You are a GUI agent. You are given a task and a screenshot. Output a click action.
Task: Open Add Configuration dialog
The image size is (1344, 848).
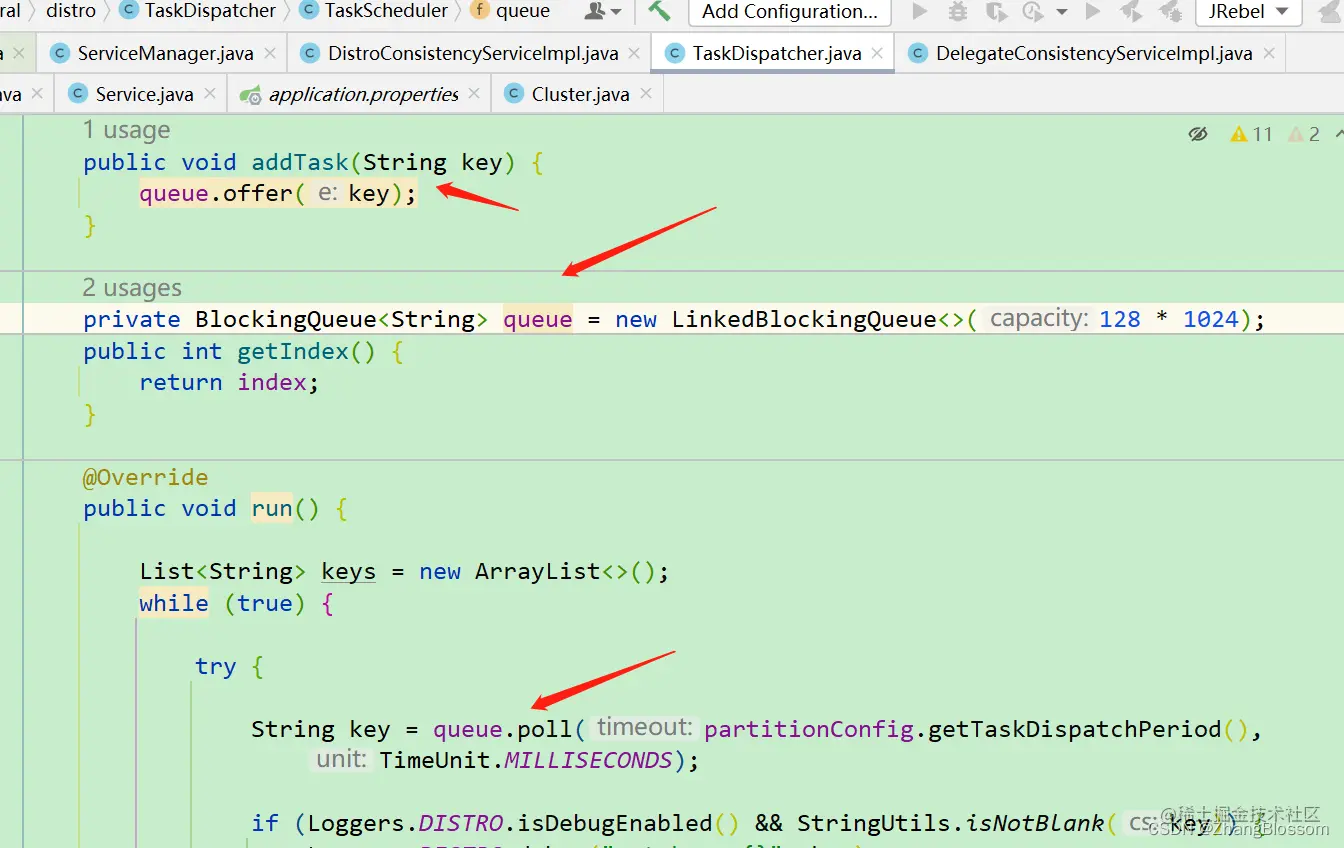pos(789,12)
